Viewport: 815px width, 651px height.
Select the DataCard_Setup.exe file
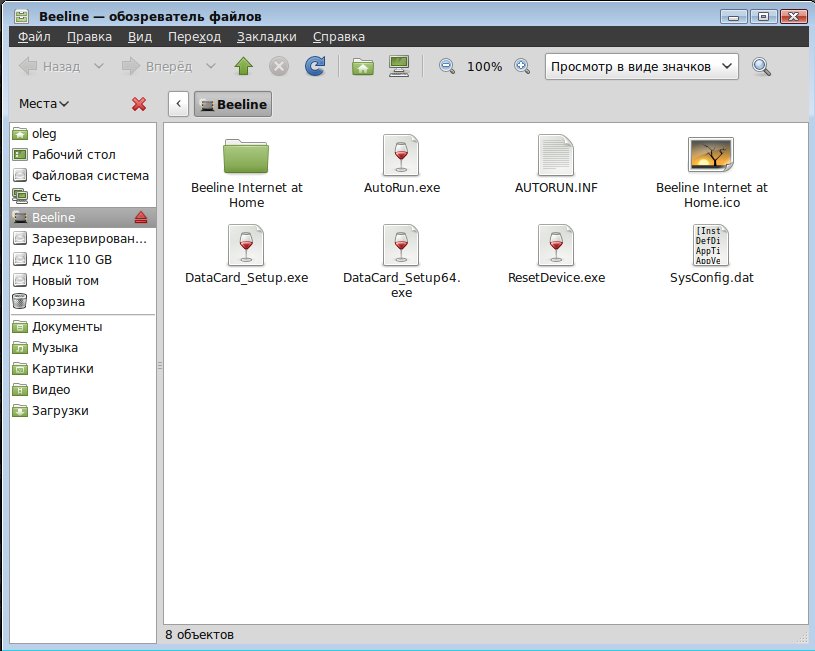click(x=246, y=254)
